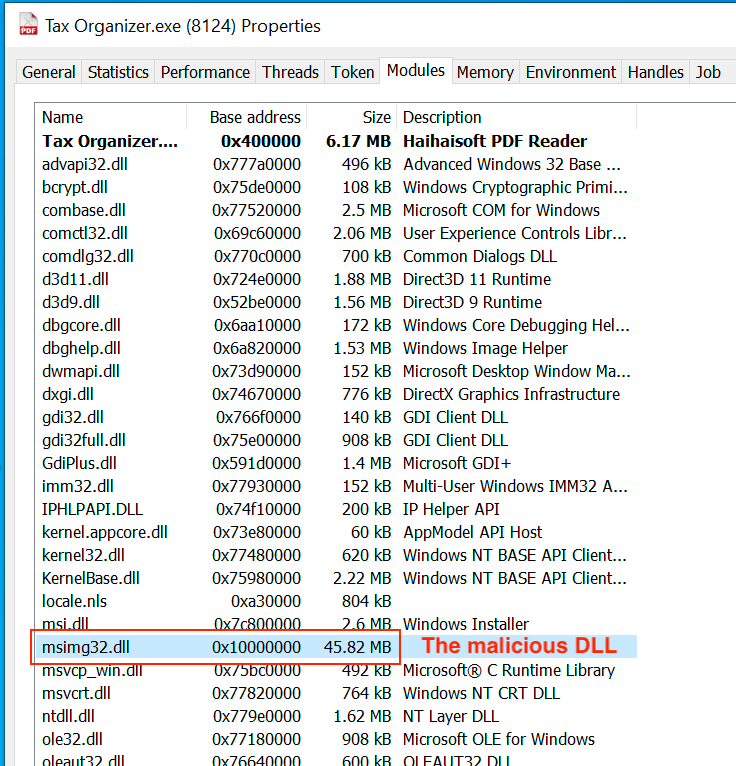
Task: Switch to the Environment tab
Action: (570, 72)
